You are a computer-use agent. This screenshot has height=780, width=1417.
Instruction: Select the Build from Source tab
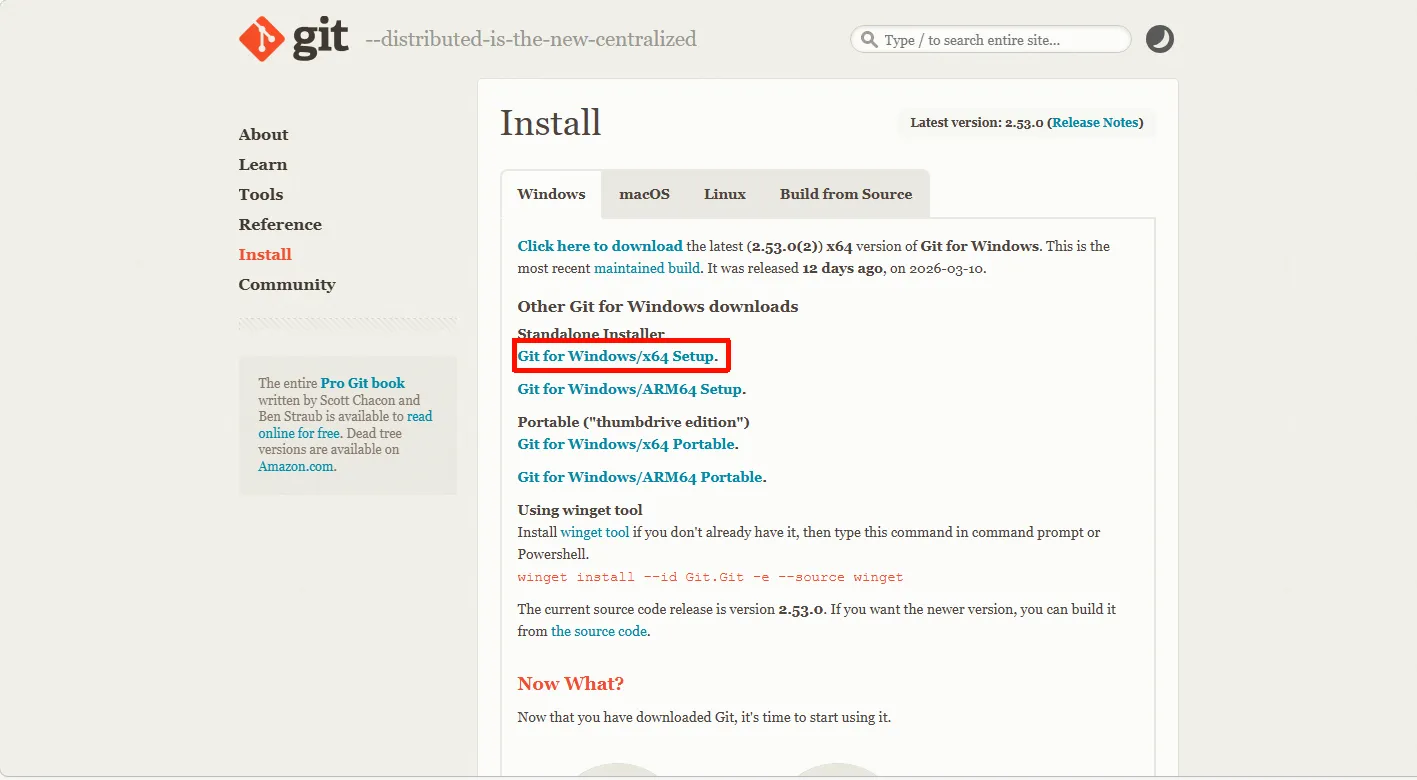[x=845, y=194]
